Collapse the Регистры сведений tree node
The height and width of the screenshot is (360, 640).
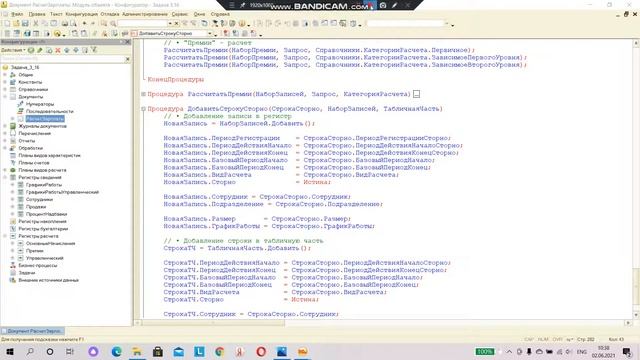point(5,178)
